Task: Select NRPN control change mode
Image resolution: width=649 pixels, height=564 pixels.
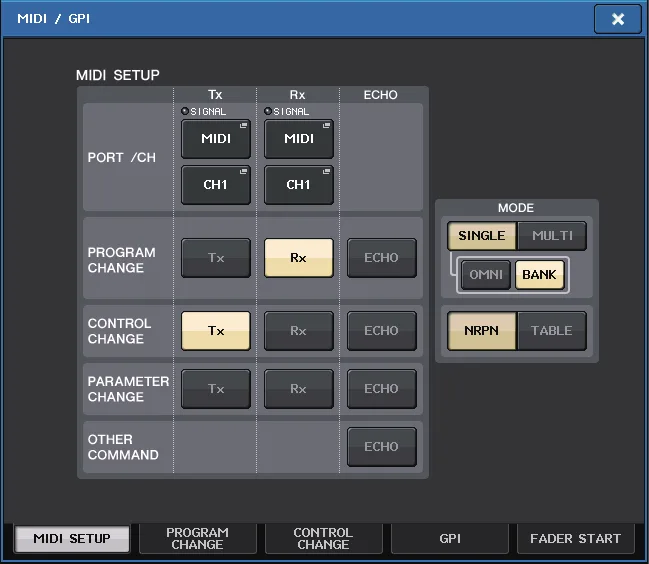Action: (482, 331)
